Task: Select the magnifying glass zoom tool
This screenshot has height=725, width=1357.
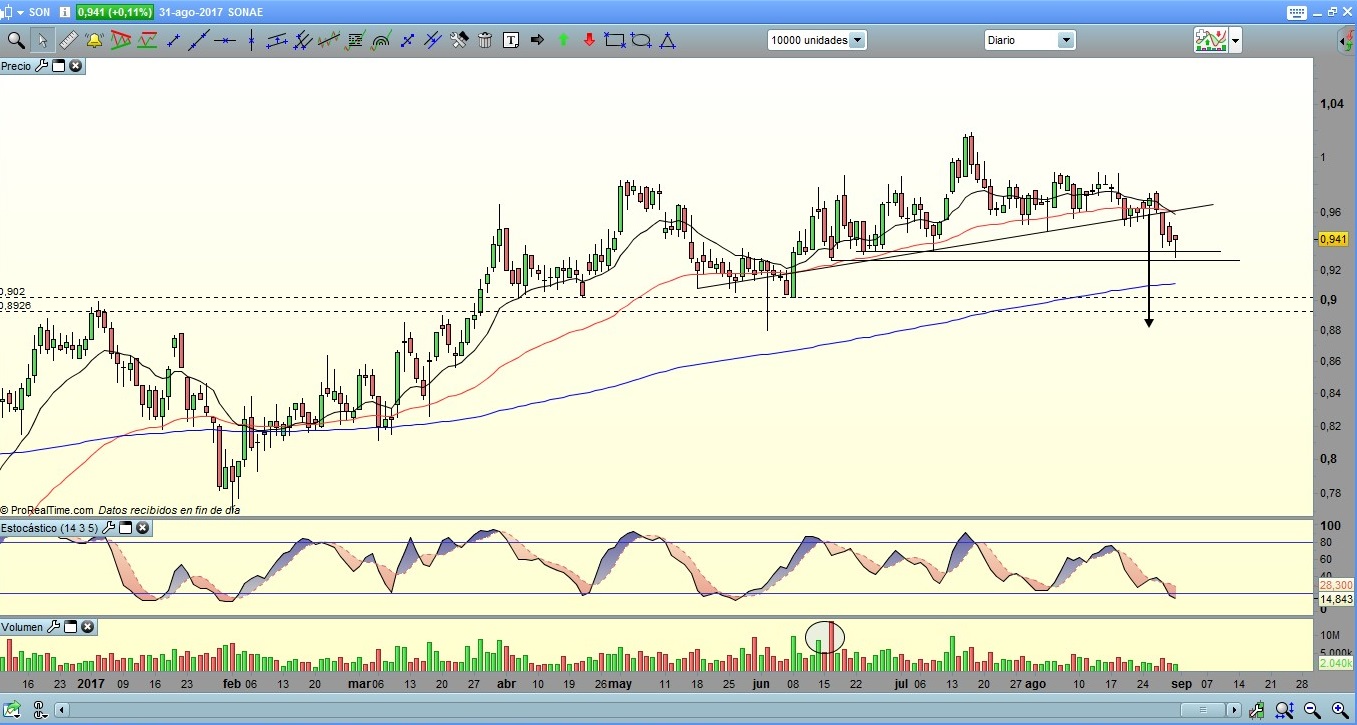Action: (15, 40)
